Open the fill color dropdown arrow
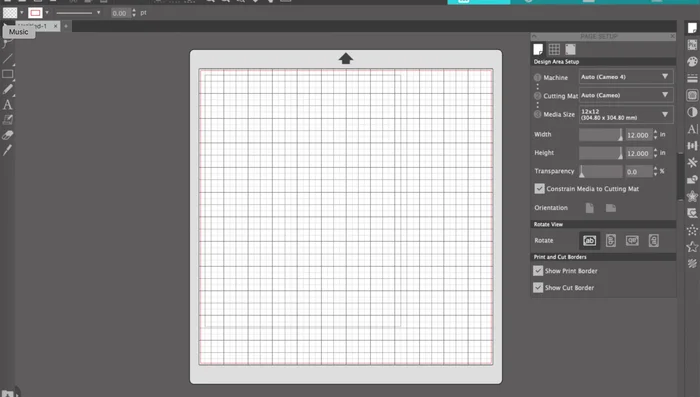Viewport: 700px width, 397px height. (21, 13)
